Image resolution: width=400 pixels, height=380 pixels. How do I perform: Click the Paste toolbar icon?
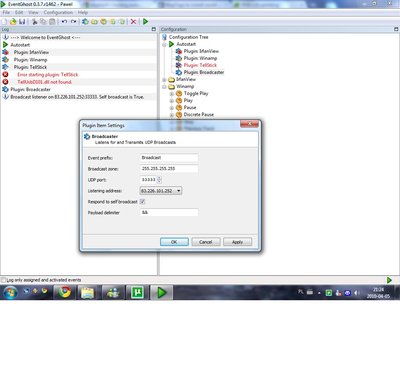tap(52, 22)
